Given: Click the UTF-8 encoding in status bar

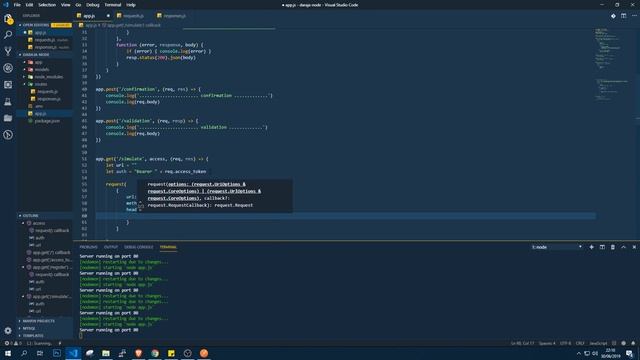Looking at the screenshot, I should [x=565, y=343].
